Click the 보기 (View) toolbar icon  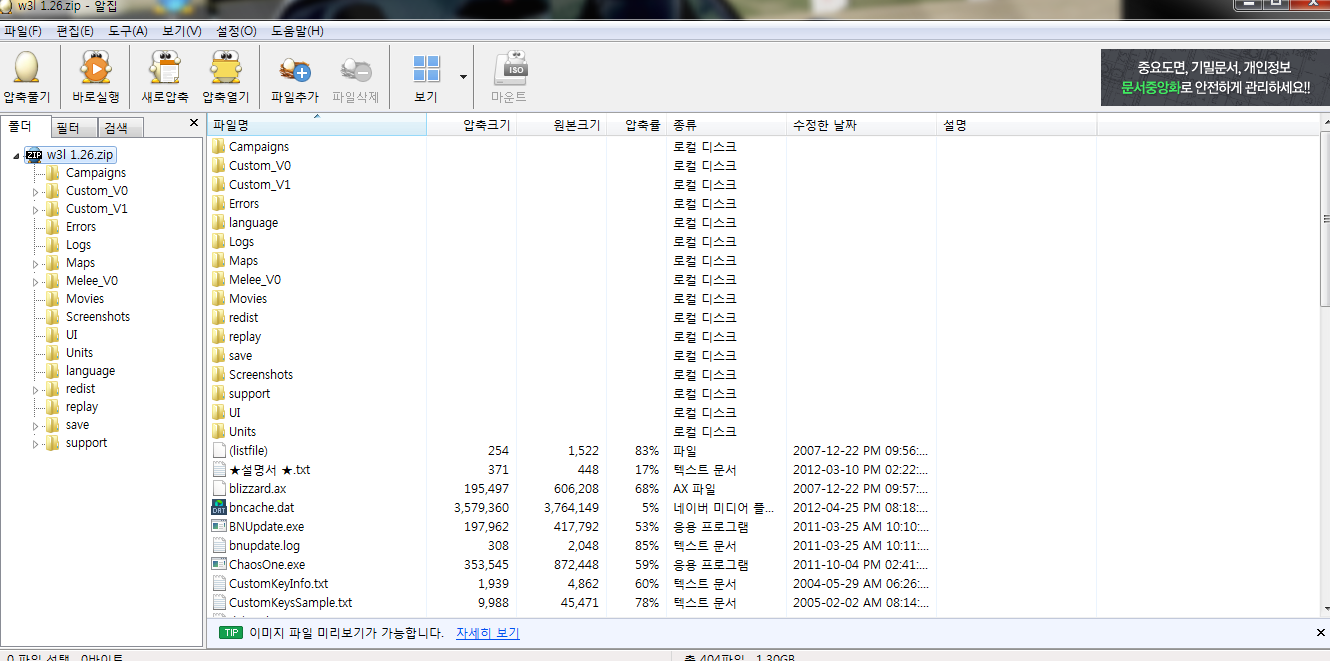[426, 70]
